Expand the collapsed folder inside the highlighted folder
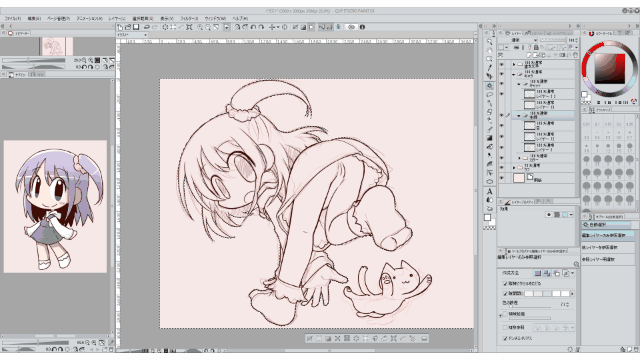 (519, 158)
